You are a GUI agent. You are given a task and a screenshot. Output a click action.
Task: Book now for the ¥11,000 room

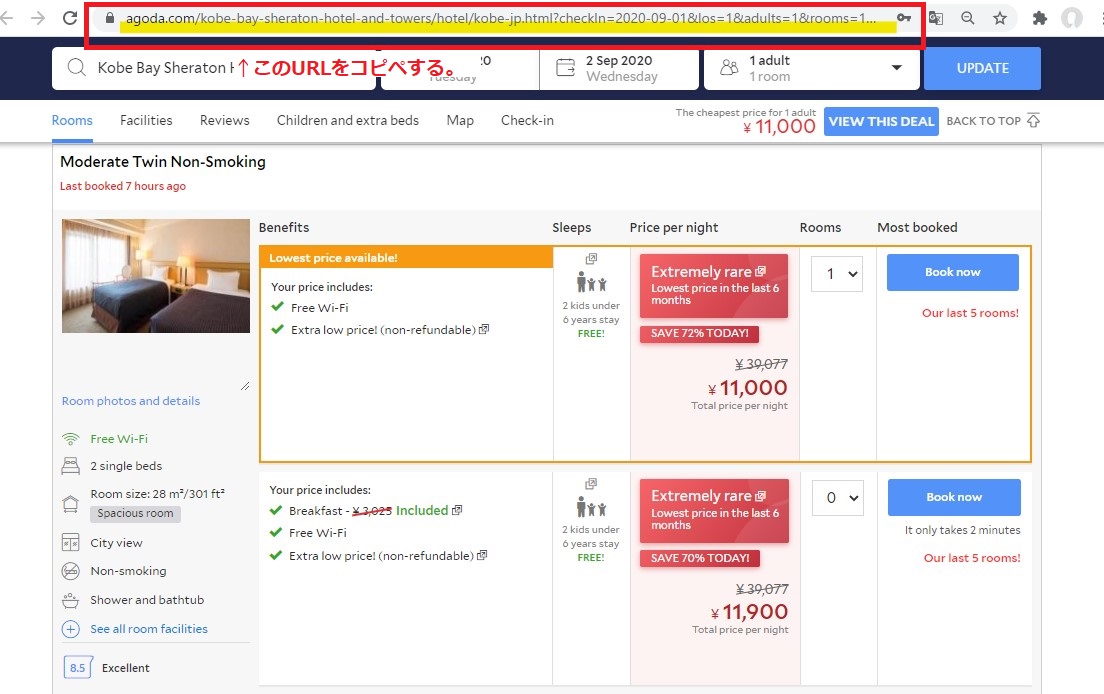[x=953, y=272]
